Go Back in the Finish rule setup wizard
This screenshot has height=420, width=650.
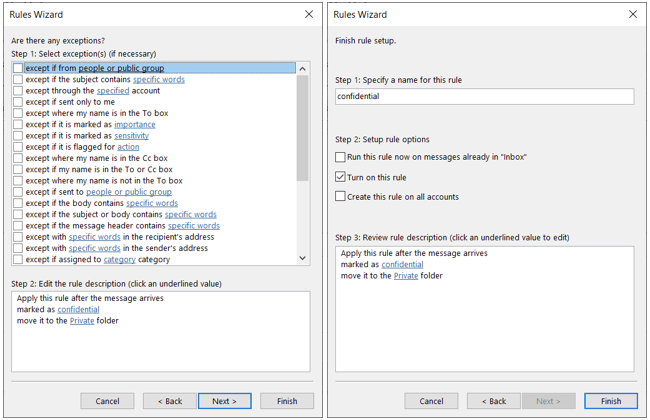click(494, 401)
